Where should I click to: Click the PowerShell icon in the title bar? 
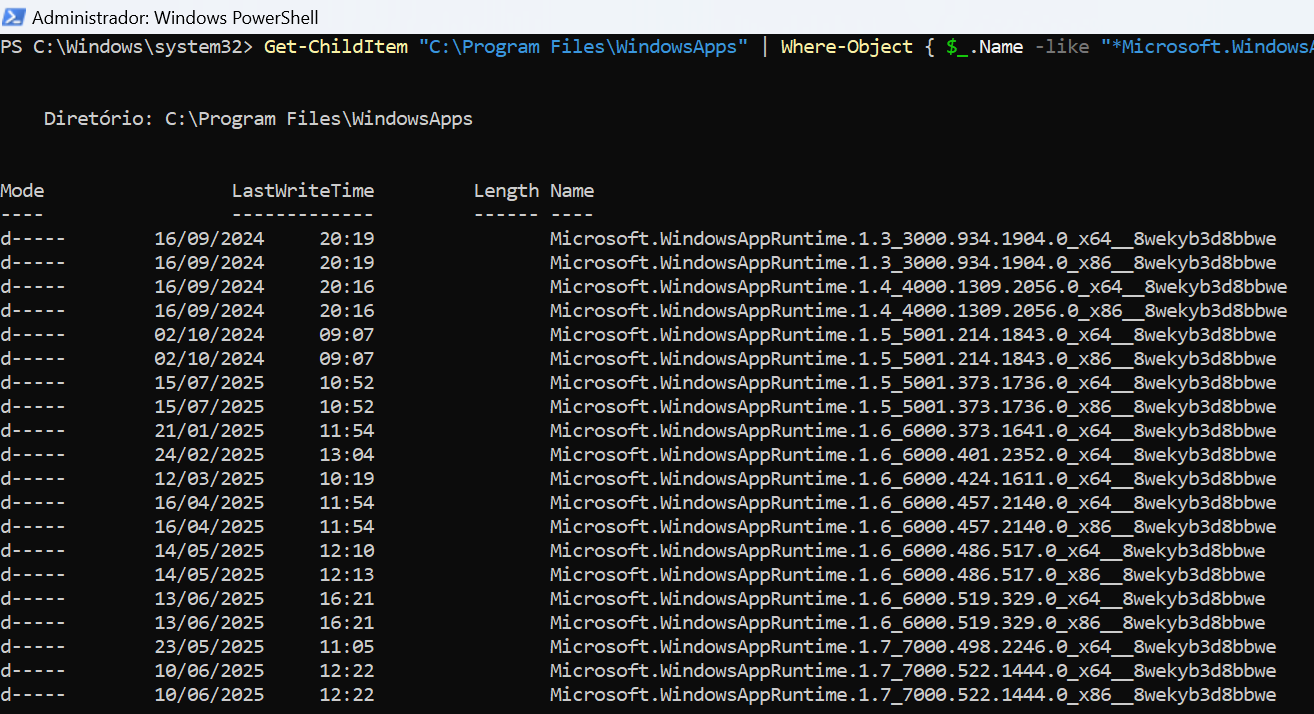[14, 17]
